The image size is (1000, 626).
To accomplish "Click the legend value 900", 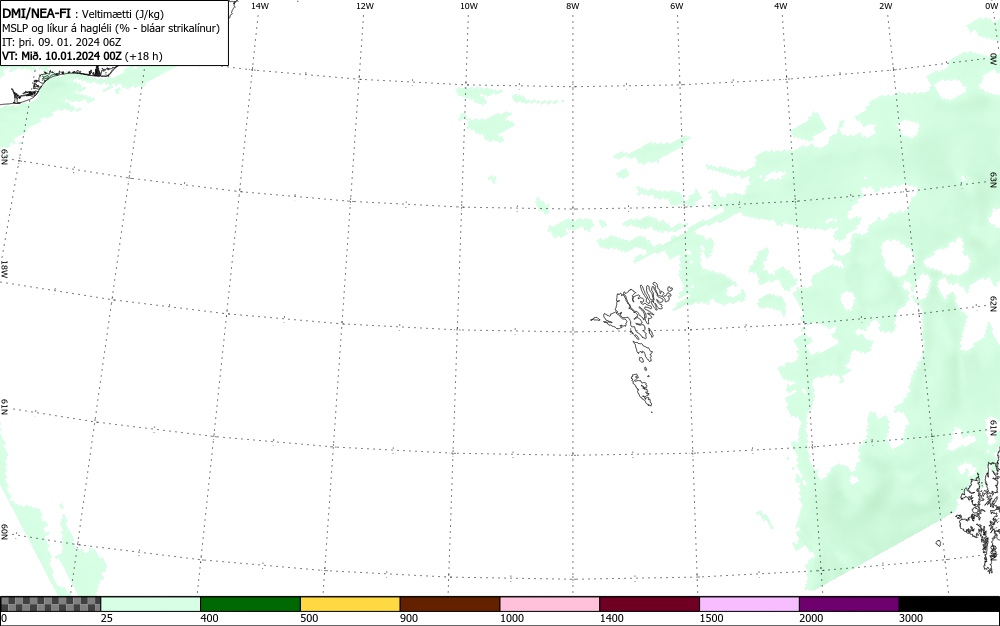I will point(409,618).
